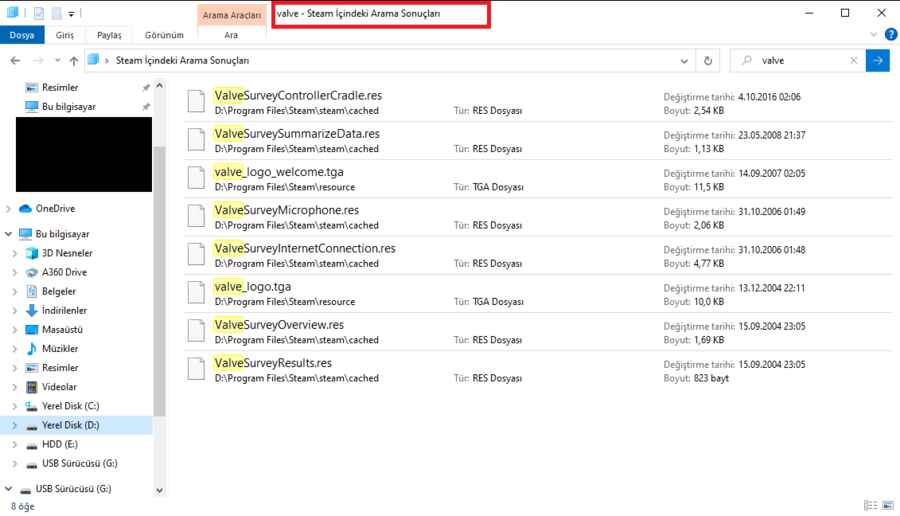Refresh the search results
The height and width of the screenshot is (516, 900).
[x=708, y=61]
